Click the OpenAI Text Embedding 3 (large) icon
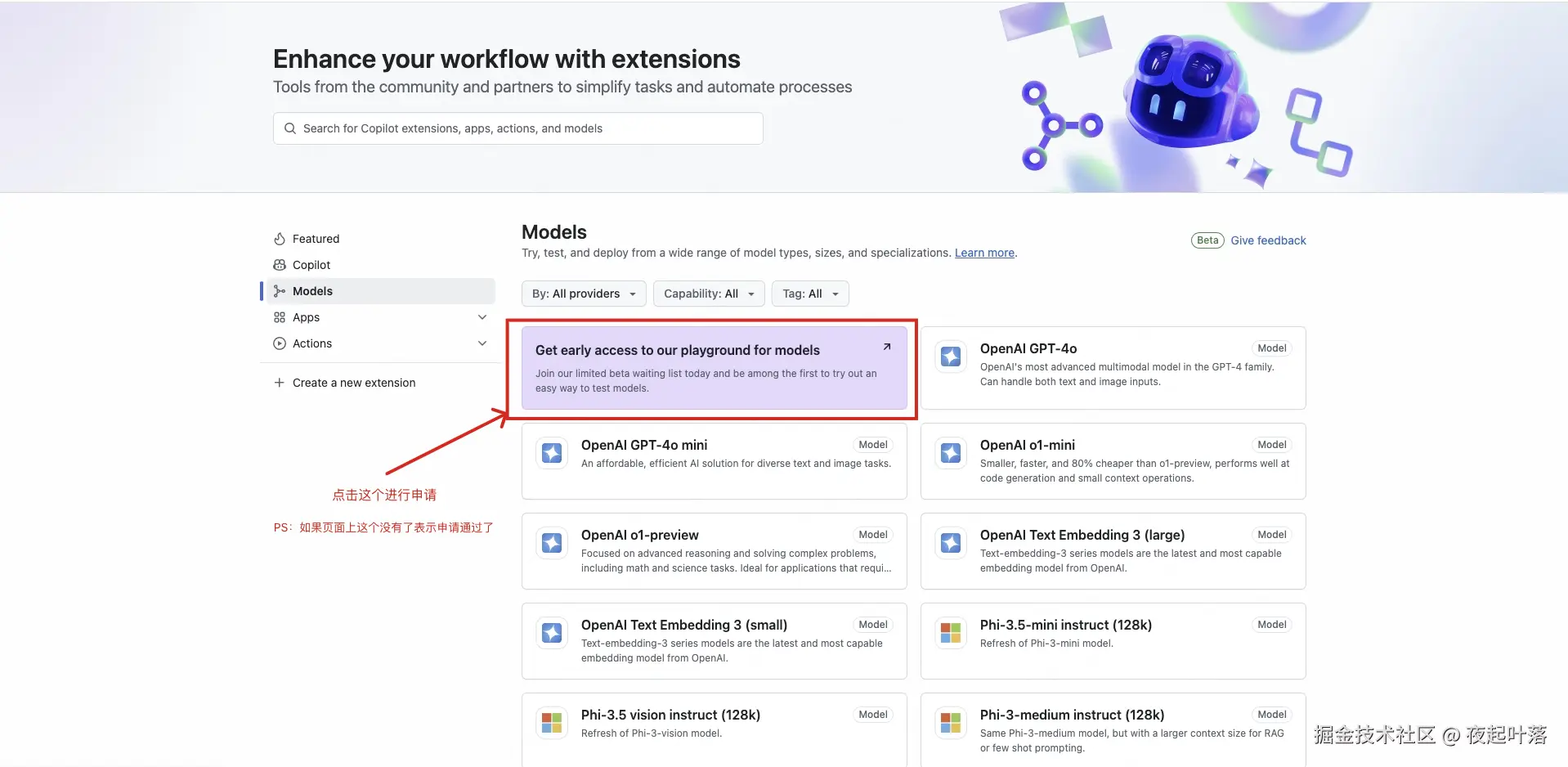Image resolution: width=1568 pixels, height=767 pixels. pos(951,543)
